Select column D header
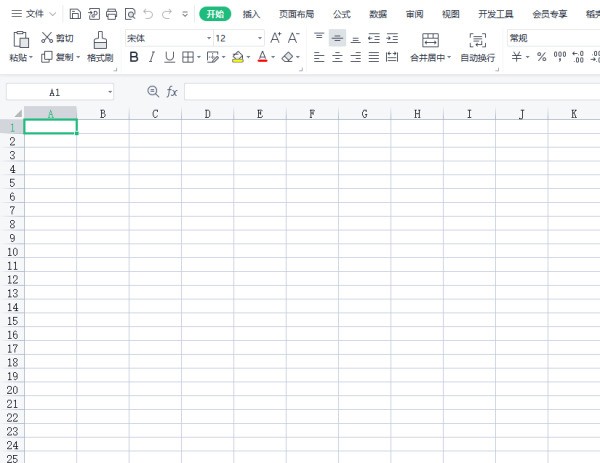600x463 pixels. coord(207,114)
